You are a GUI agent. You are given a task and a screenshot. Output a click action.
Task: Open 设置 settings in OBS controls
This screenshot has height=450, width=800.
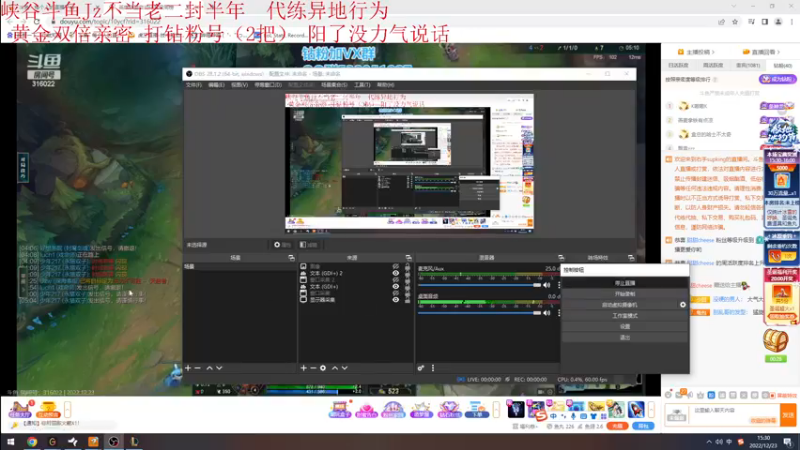pos(625,327)
